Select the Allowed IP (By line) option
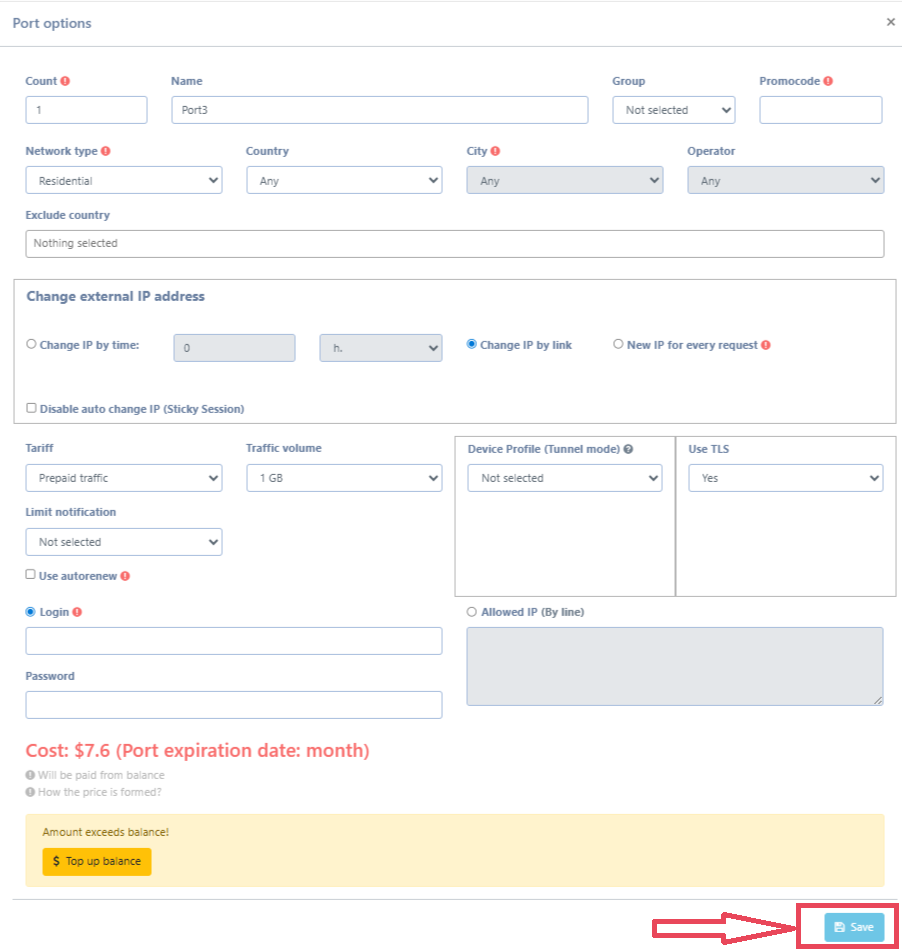The image size is (902, 952). coord(472,612)
